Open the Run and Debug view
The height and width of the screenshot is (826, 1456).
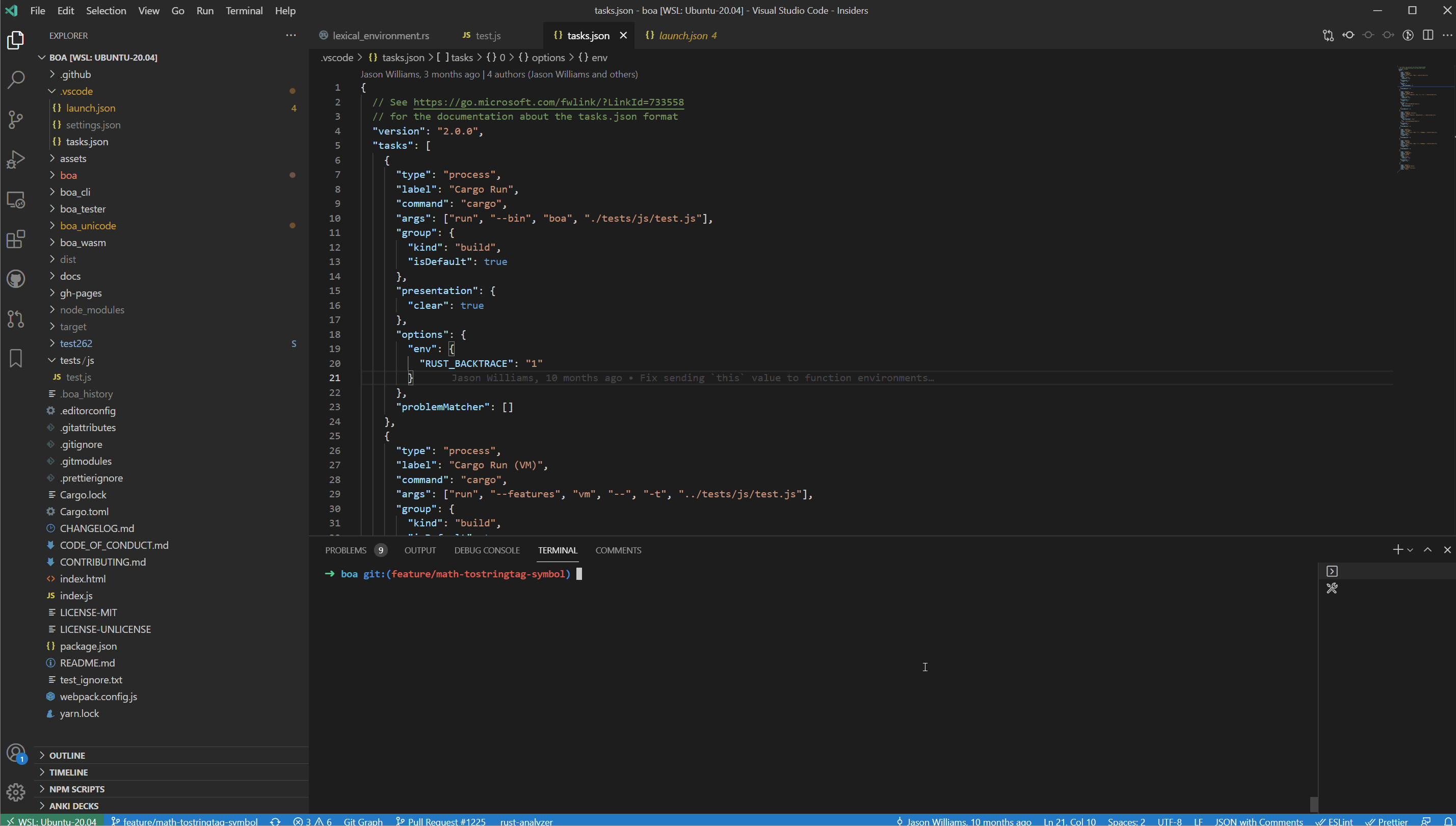[x=15, y=159]
